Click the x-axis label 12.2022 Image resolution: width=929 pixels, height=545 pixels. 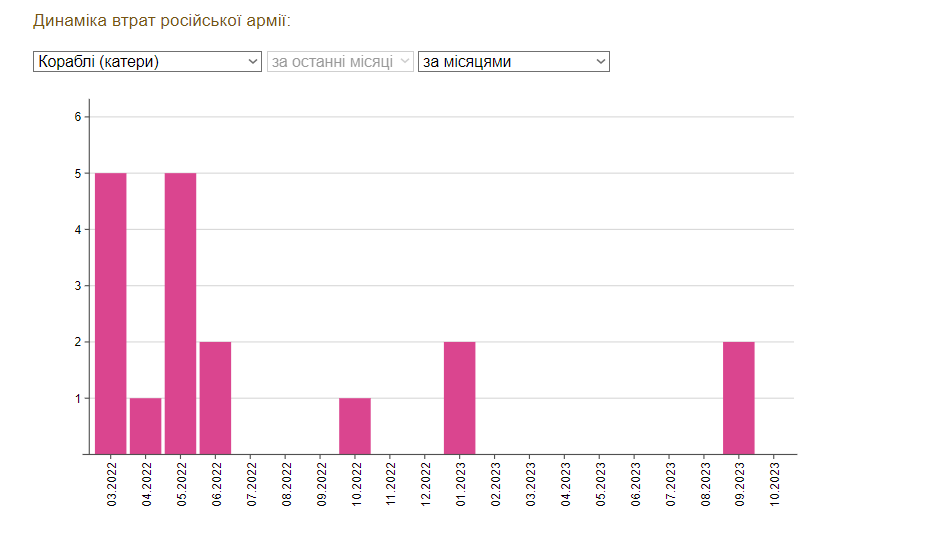[426, 485]
